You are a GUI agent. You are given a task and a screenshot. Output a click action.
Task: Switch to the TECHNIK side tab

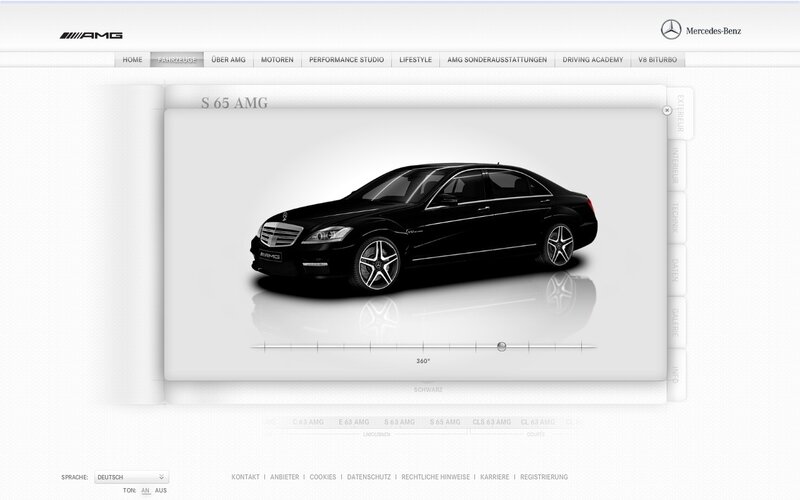[676, 217]
